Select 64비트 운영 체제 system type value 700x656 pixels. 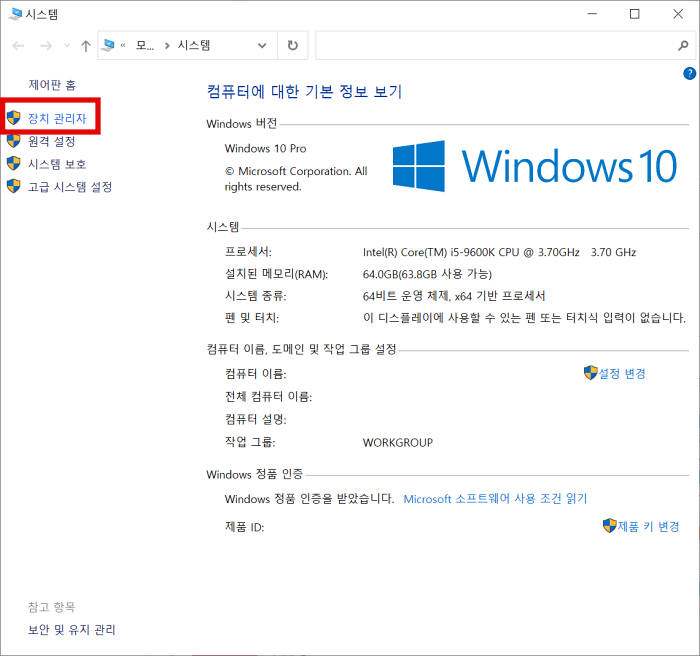pyautogui.click(x=454, y=296)
